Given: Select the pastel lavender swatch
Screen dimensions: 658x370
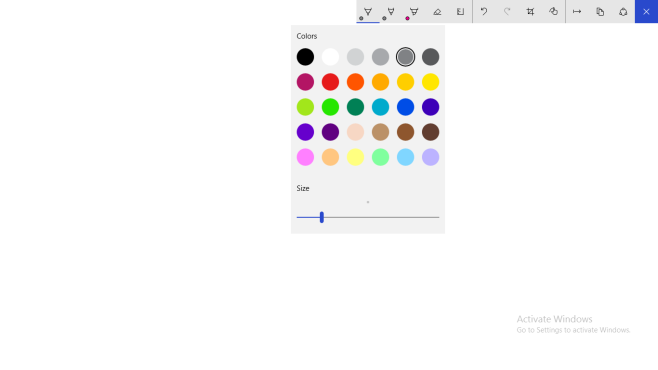Looking at the screenshot, I should coord(431,157).
